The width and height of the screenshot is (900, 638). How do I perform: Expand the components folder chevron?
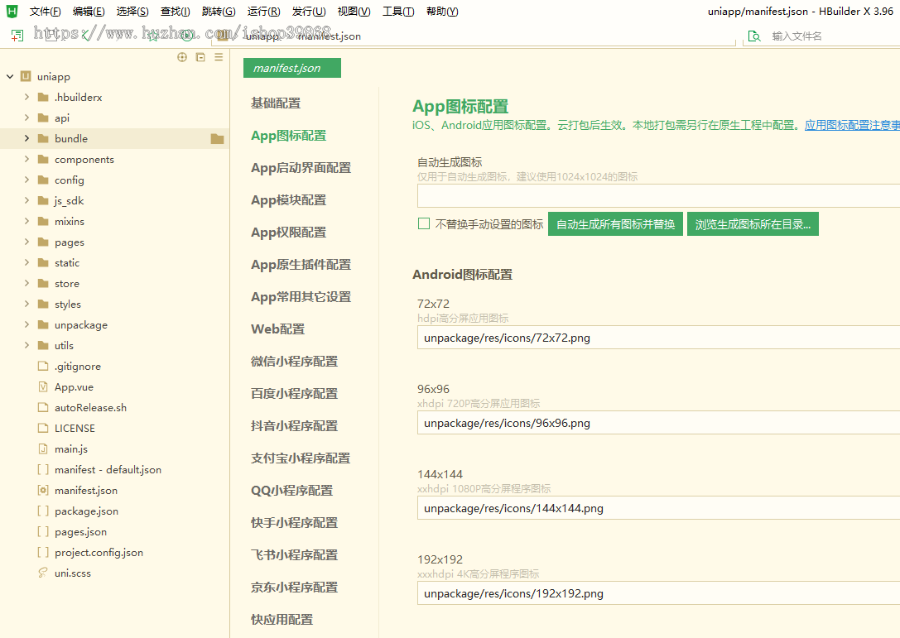coord(26,159)
